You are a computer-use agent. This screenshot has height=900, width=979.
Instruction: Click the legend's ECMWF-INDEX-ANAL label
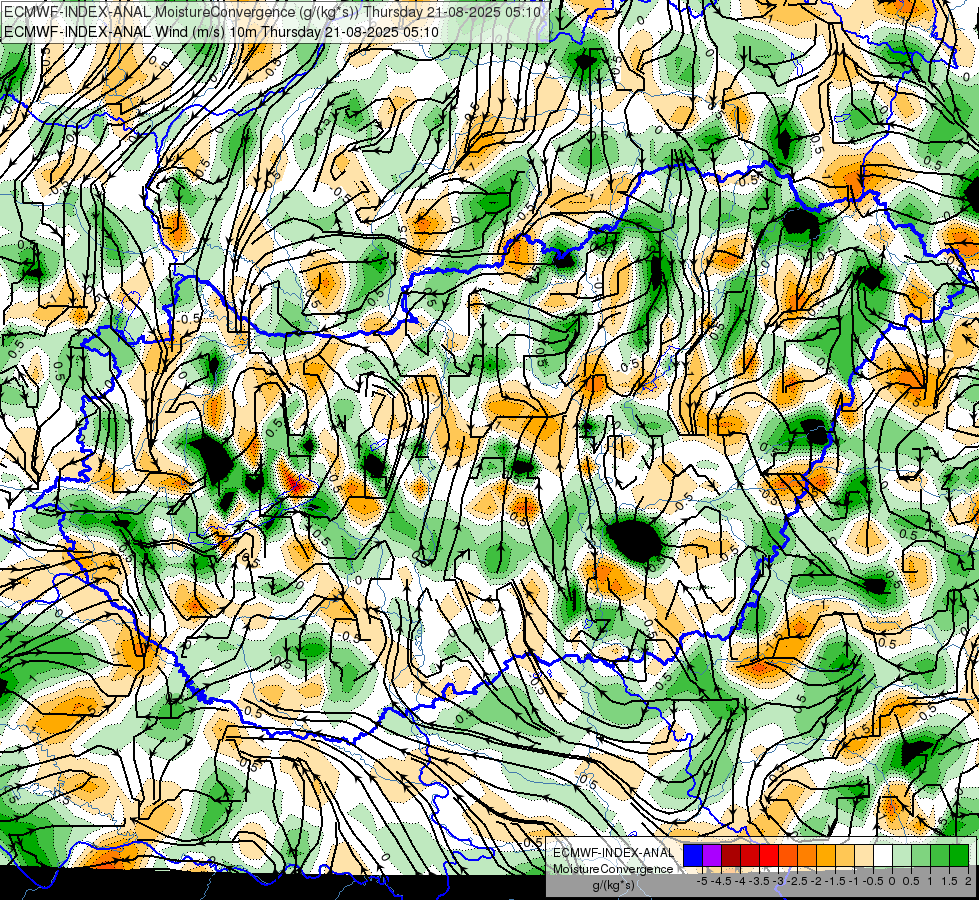click(613, 853)
